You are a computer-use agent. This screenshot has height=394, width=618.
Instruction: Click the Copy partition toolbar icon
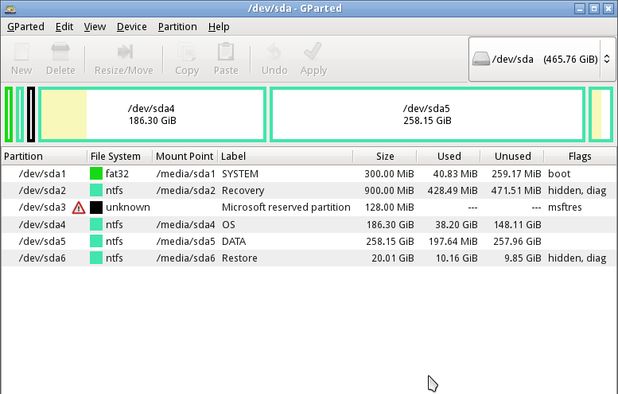(x=187, y=52)
